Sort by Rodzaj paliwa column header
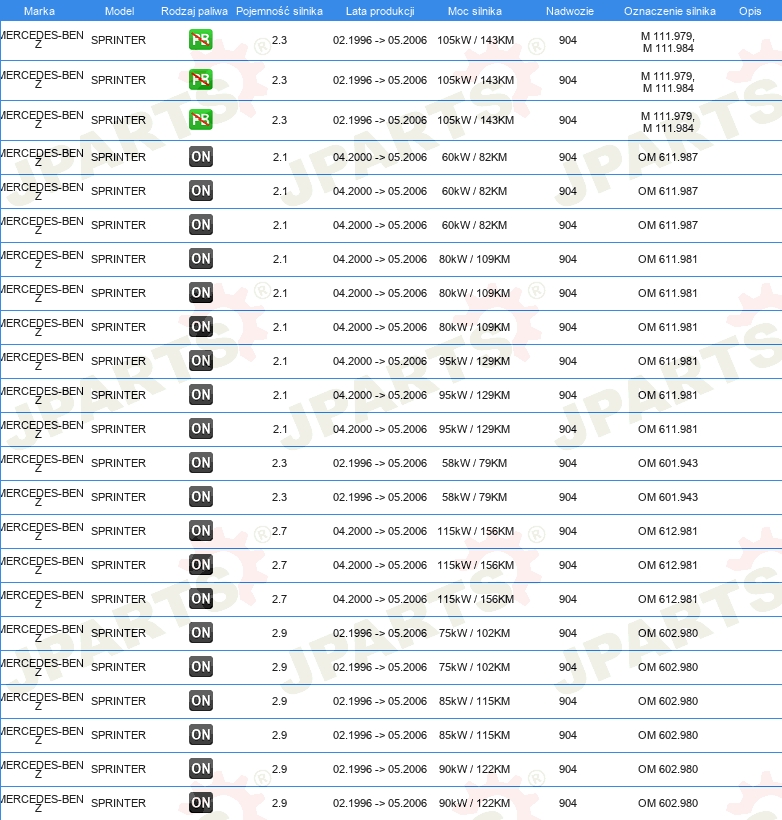 click(194, 11)
